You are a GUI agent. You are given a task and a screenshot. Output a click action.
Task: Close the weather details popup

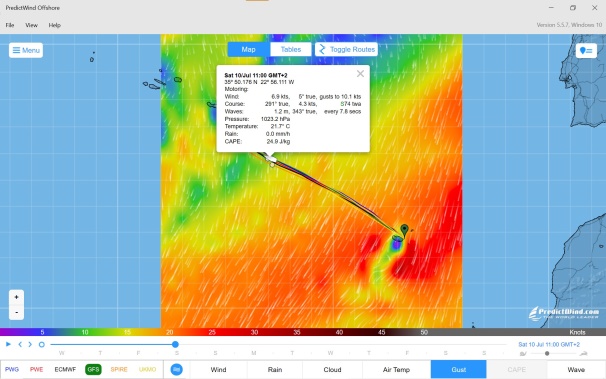(x=360, y=73)
